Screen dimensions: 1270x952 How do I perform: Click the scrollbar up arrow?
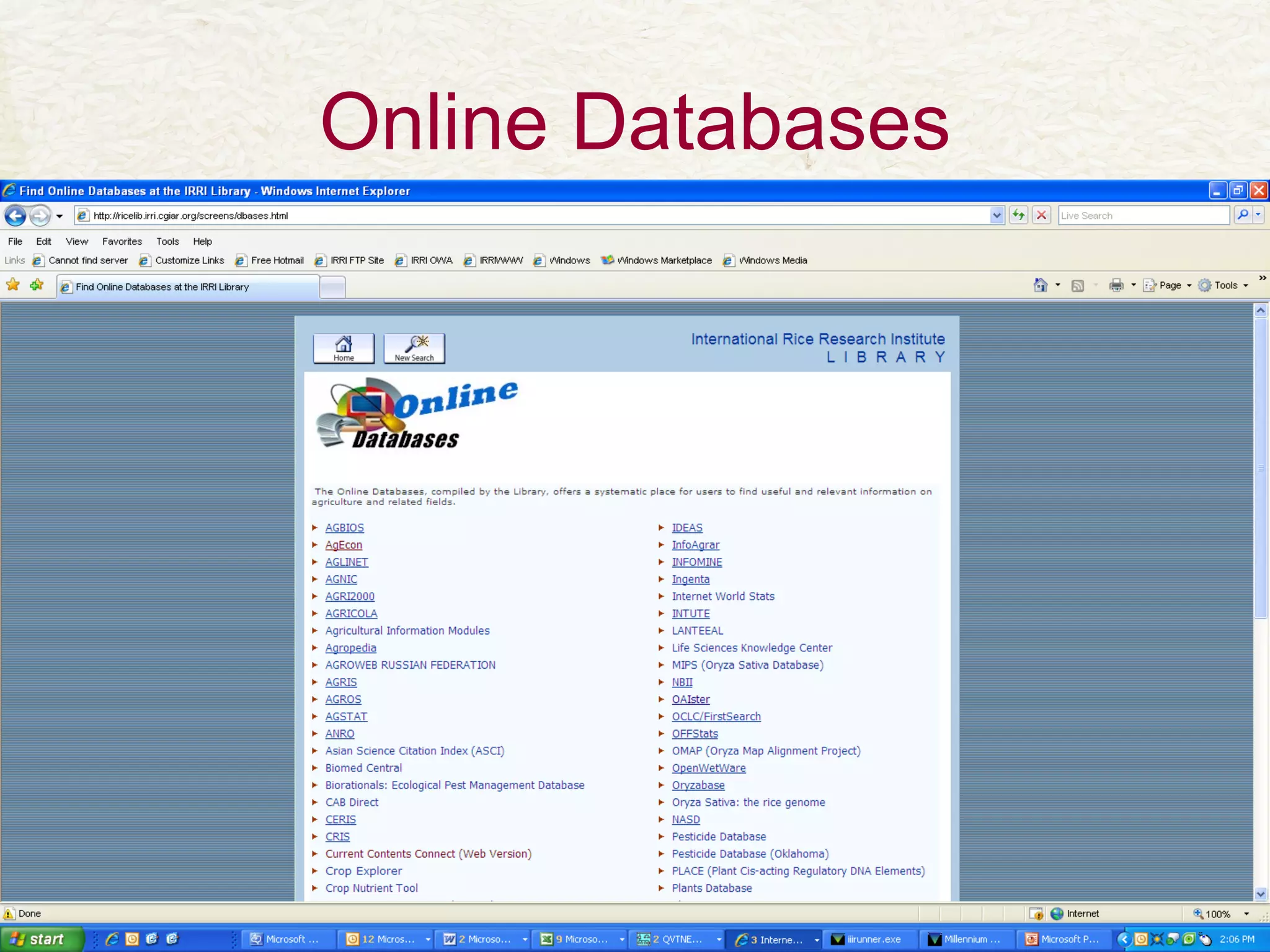[x=1261, y=311]
